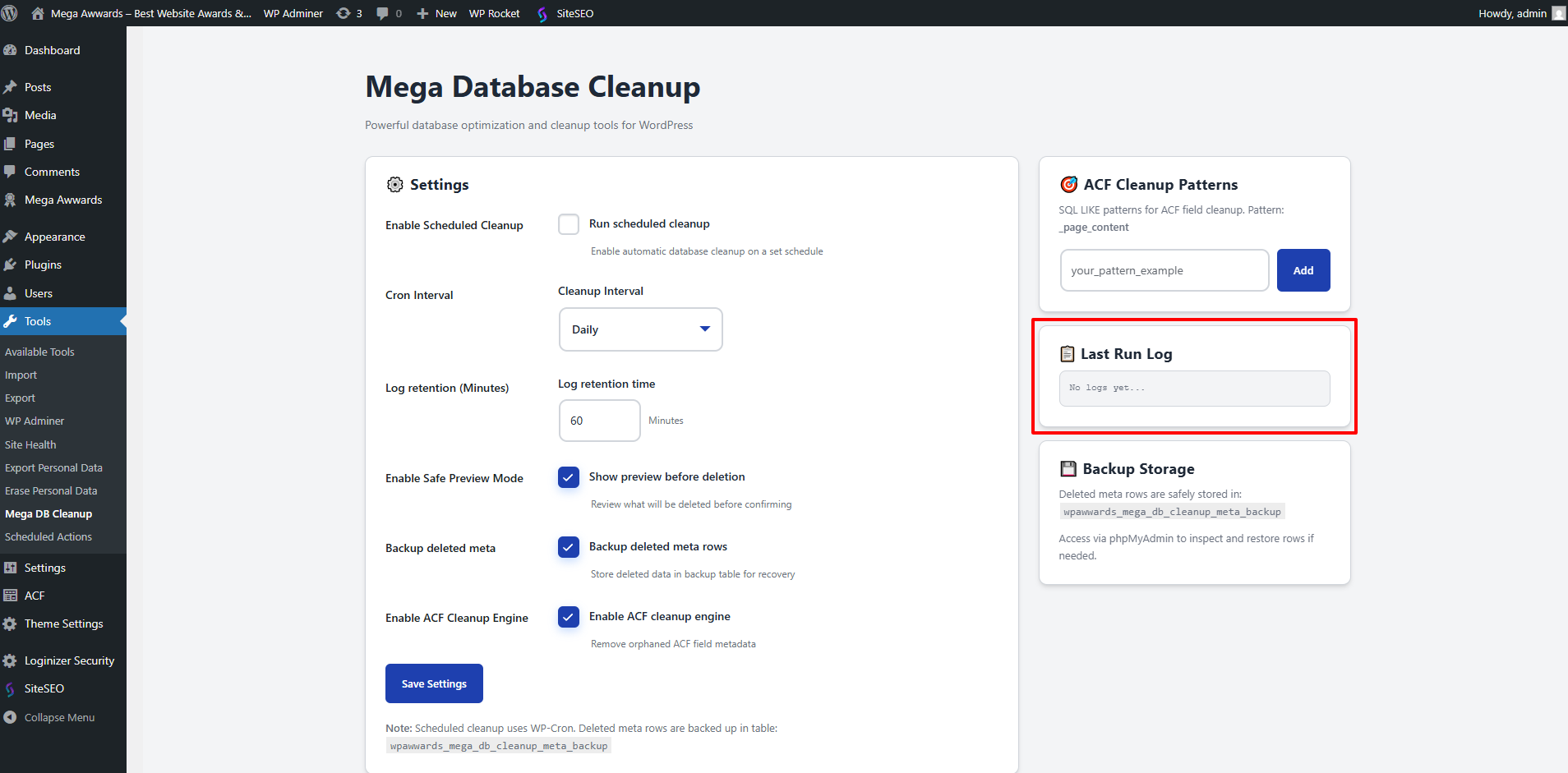Viewport: 1568px width, 773px height.
Task: Click the Collapse Menu arrow icon
Action: [10, 717]
